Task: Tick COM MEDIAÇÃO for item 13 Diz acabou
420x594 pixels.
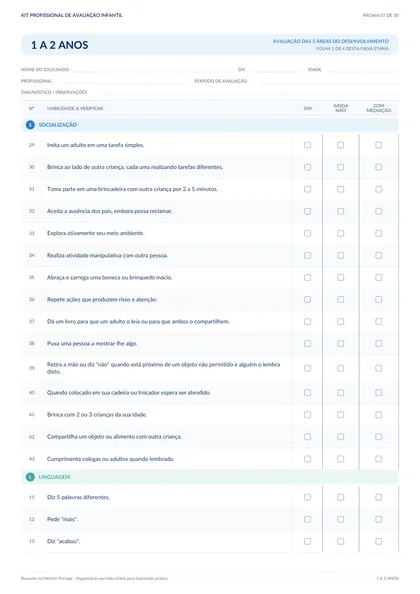Action: 379,541
